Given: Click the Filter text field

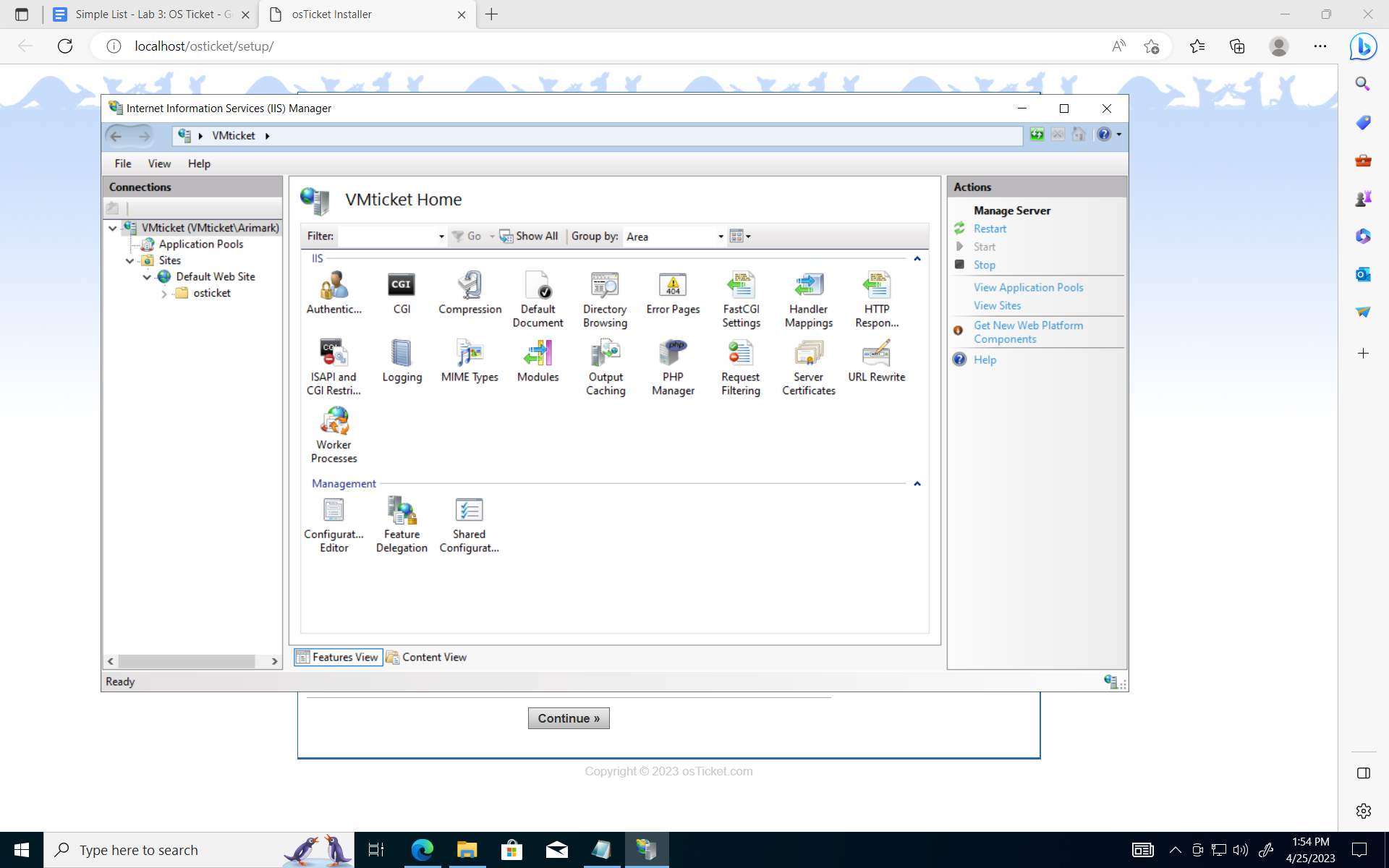Looking at the screenshot, I should click(x=386, y=237).
